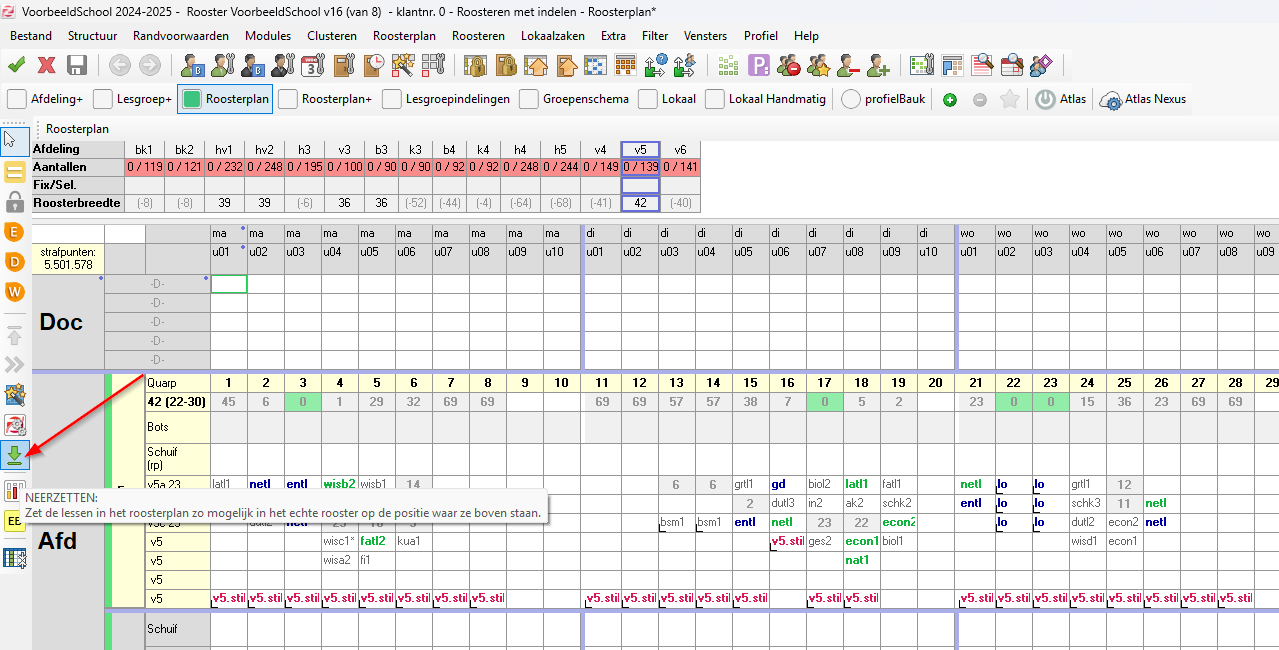Image resolution: width=1279 pixels, height=650 pixels.
Task: Click the green plus add-profile icon
Action: [x=950, y=100]
